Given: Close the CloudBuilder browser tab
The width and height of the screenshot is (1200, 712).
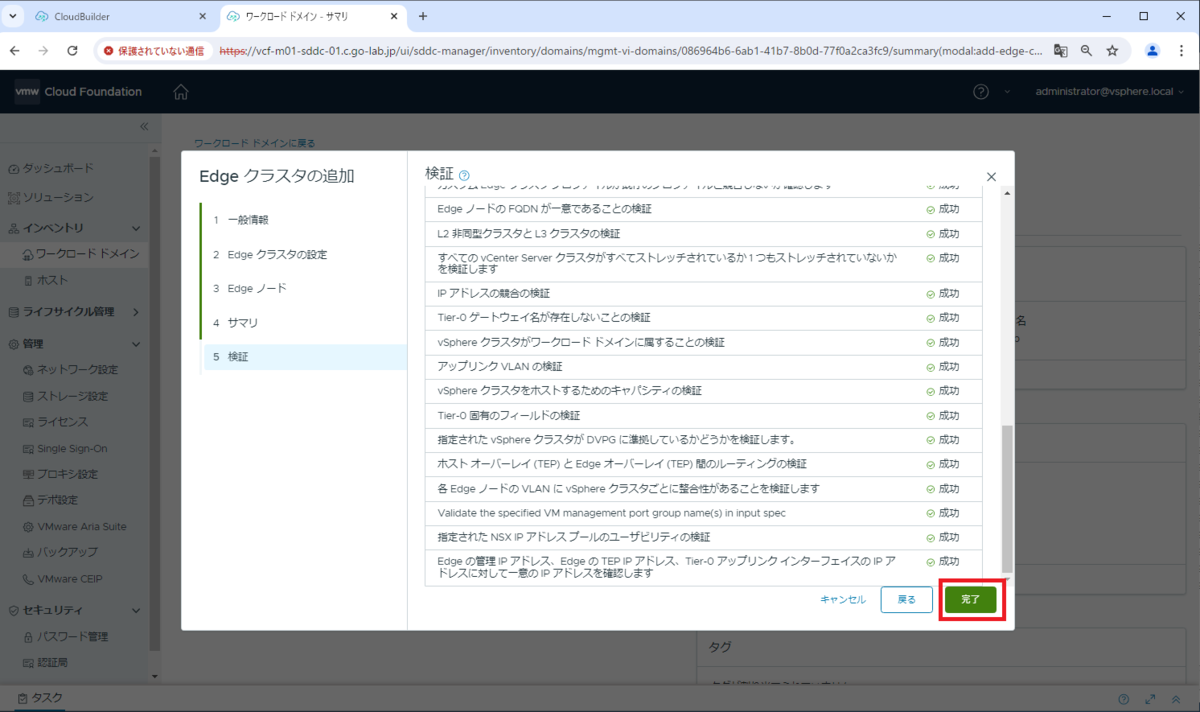Looking at the screenshot, I should point(201,17).
